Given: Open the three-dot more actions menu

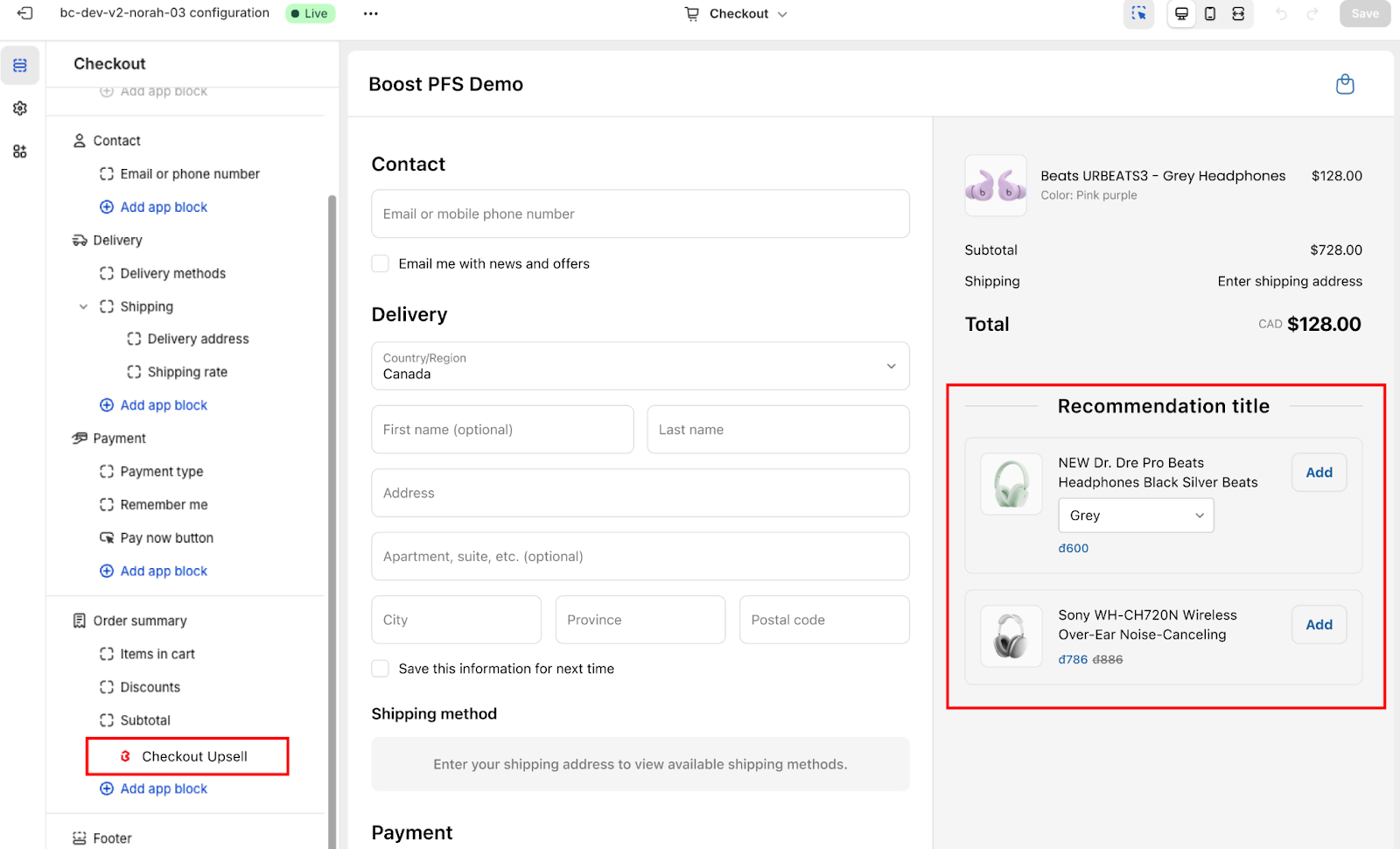Looking at the screenshot, I should pyautogui.click(x=371, y=14).
